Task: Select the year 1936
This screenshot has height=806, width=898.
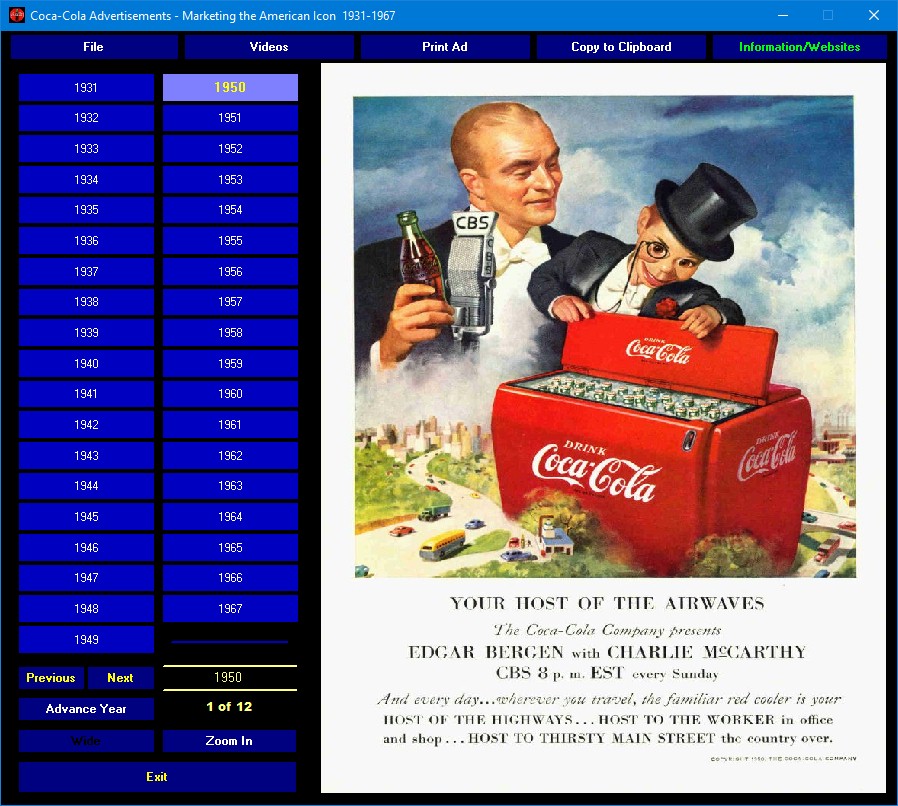Action: [x=86, y=241]
